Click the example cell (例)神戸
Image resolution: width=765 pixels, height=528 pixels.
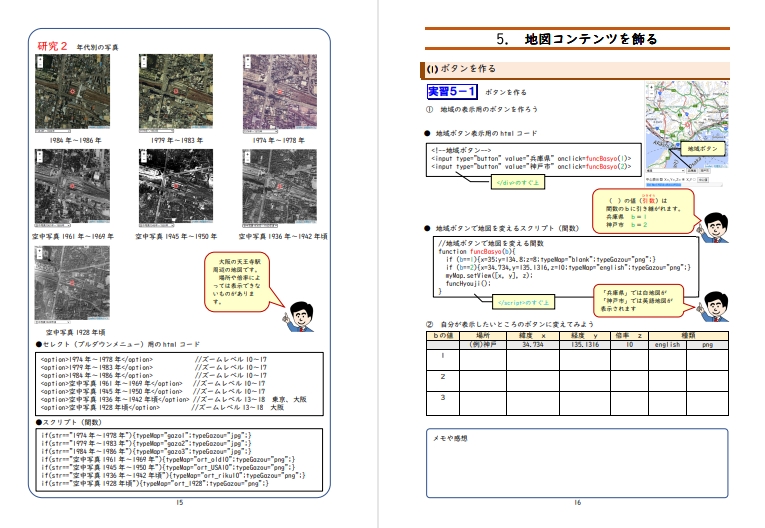point(483,345)
